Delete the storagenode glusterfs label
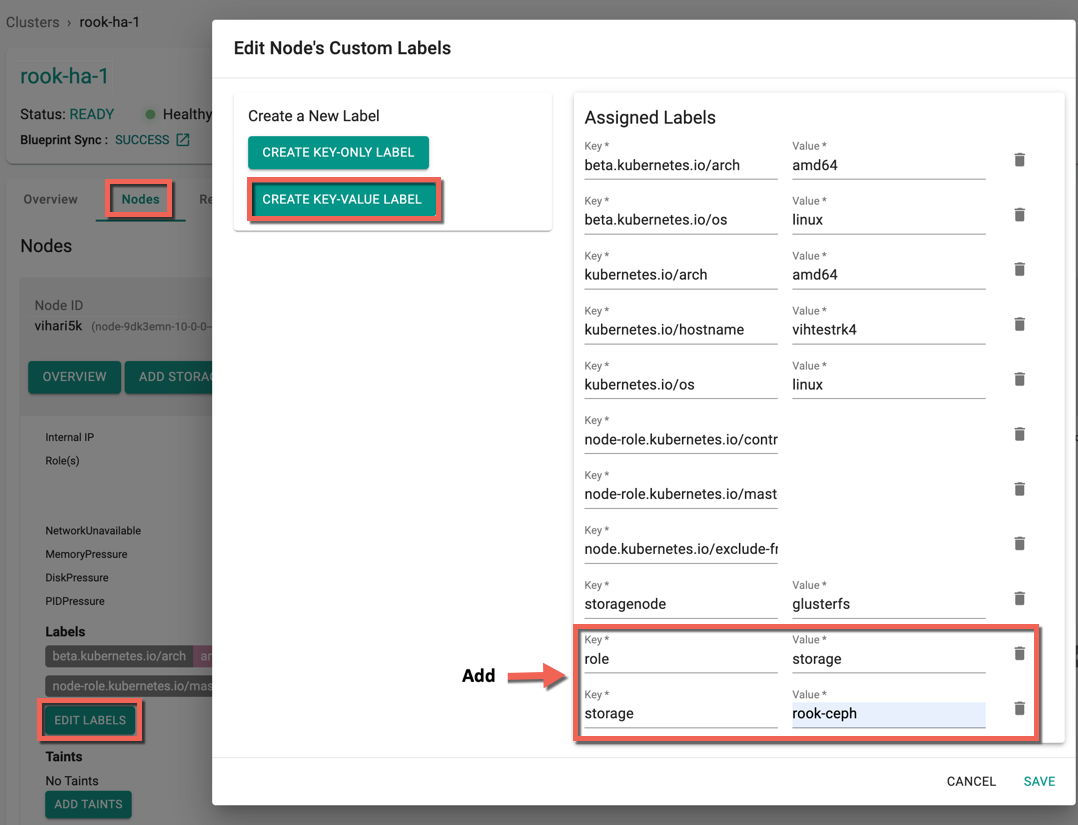The width and height of the screenshot is (1078, 825). click(x=1020, y=598)
